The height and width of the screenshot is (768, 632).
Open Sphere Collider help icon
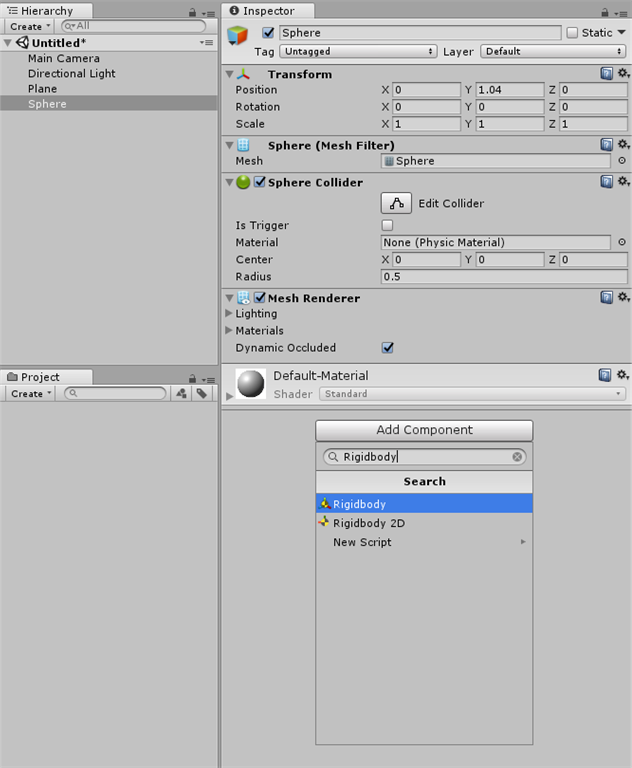coord(607,182)
